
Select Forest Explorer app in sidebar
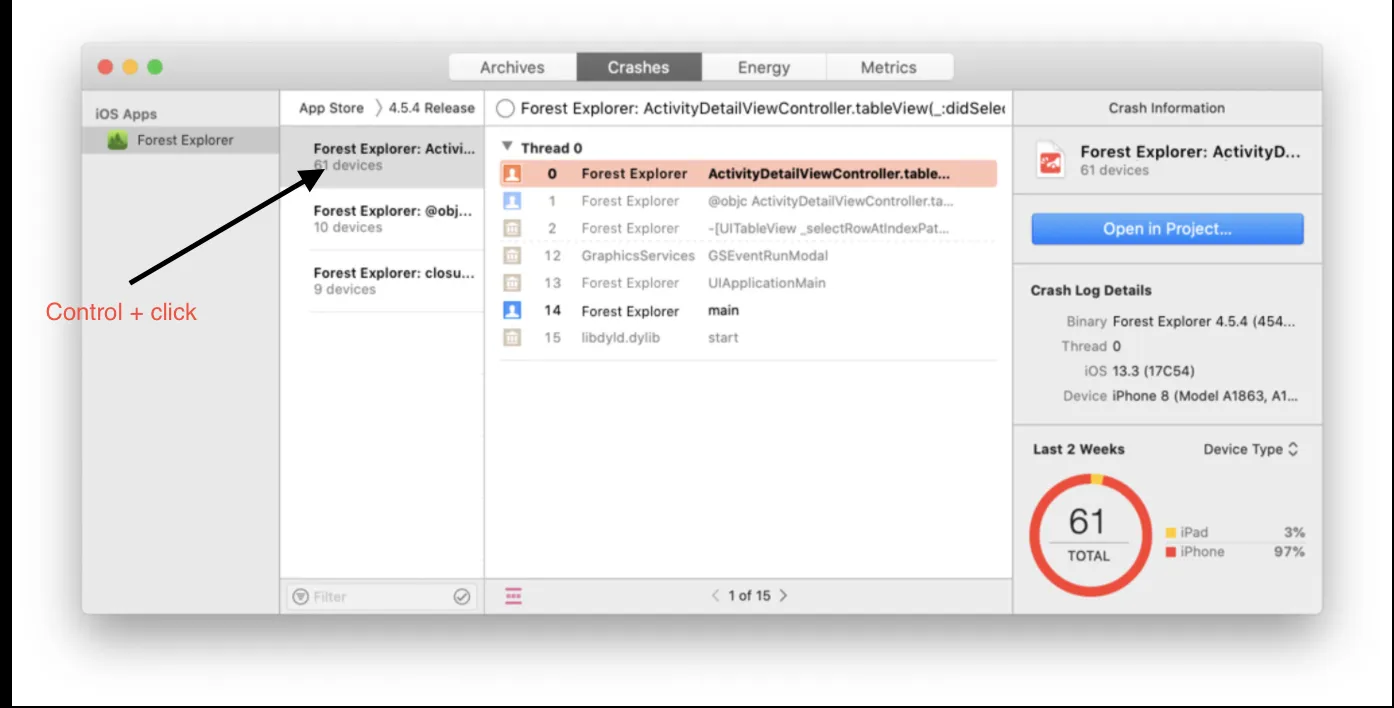click(181, 140)
